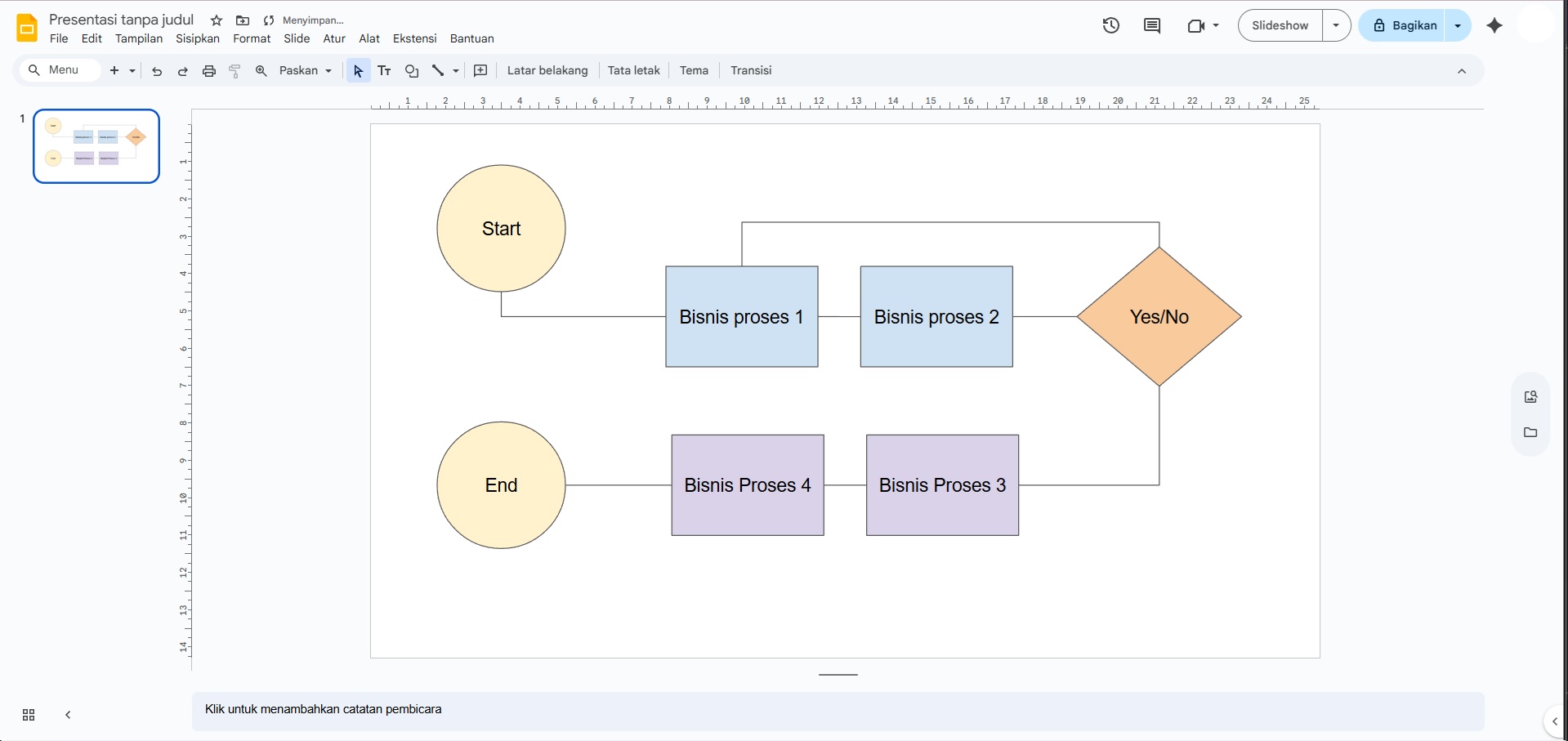Image resolution: width=1568 pixels, height=741 pixels.
Task: Open the Transisi panel
Action: (751, 71)
